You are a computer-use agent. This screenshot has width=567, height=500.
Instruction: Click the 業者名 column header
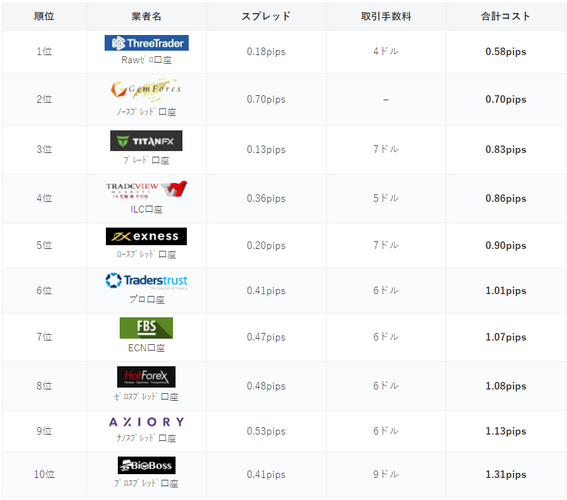click(x=146, y=16)
